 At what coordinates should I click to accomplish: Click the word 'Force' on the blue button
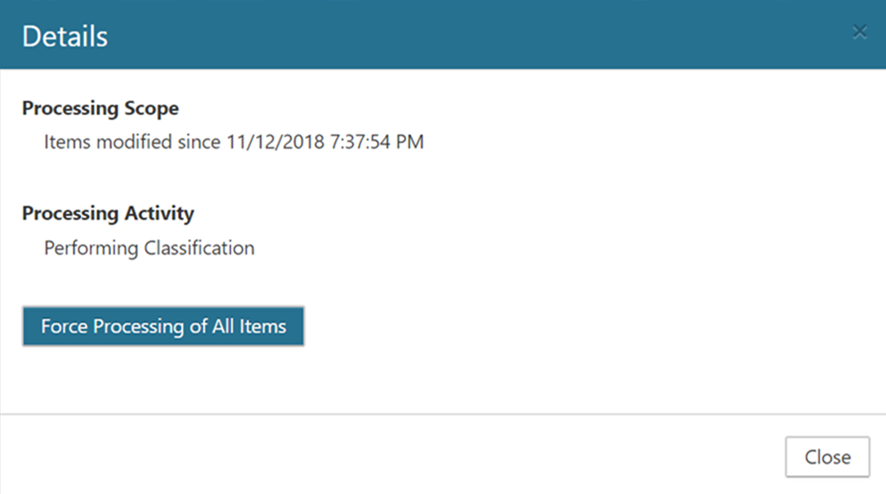[x=64, y=326]
